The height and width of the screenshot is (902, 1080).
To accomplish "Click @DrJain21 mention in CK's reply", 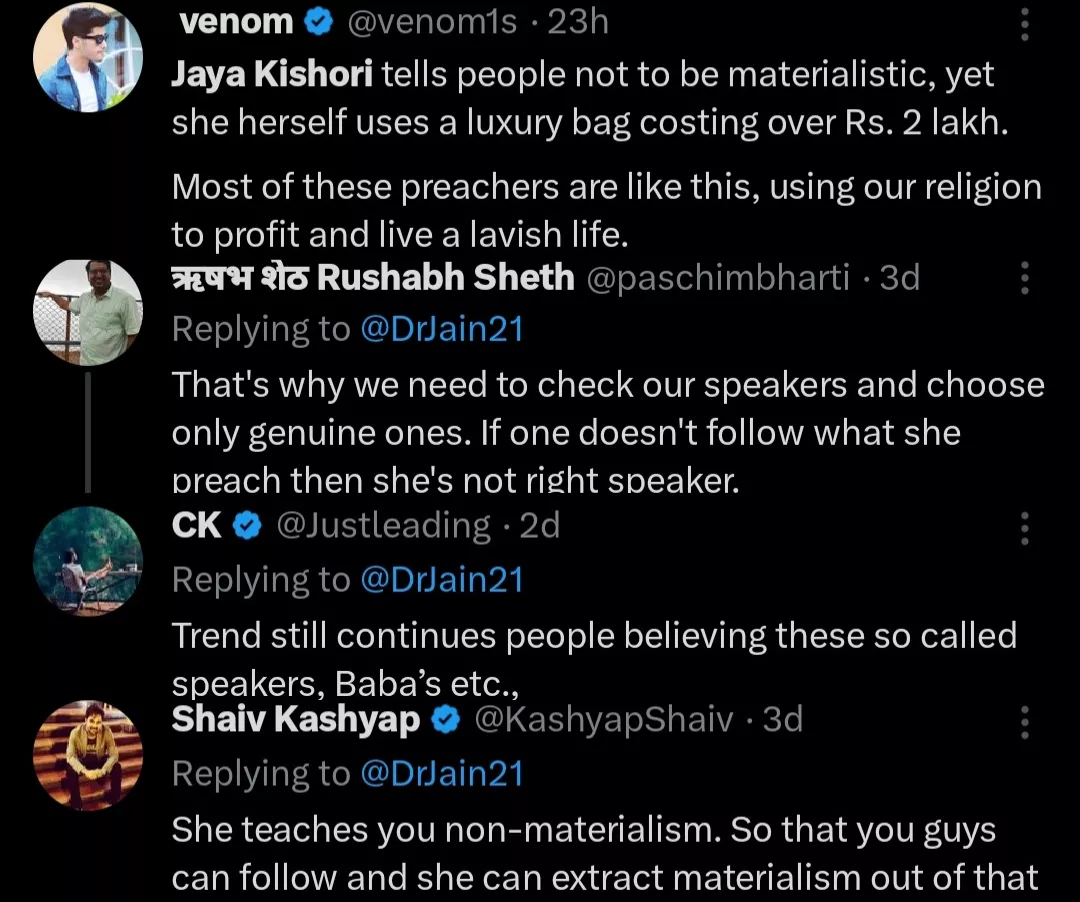I will click(441, 580).
